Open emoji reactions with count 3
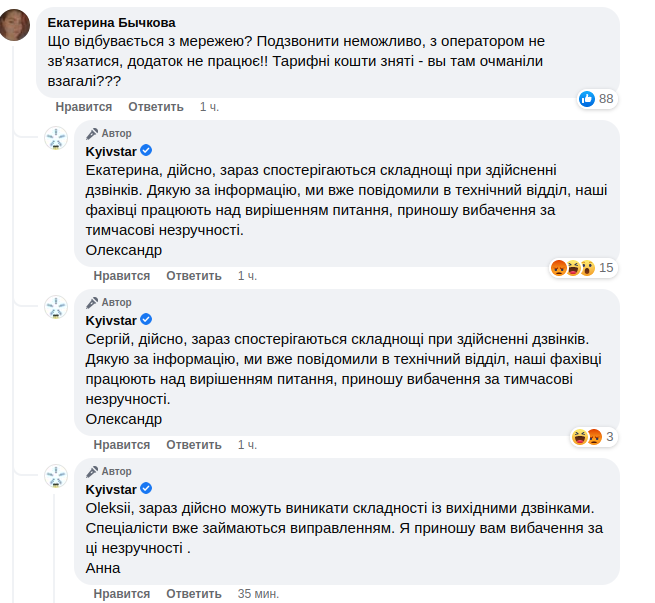655x603 pixels. pyautogui.click(x=593, y=436)
